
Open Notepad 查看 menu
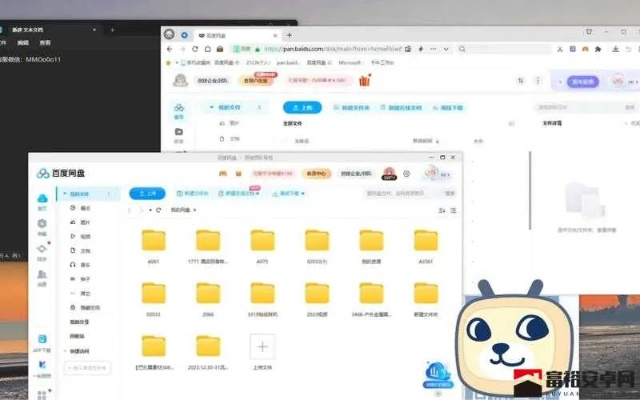click(x=45, y=42)
